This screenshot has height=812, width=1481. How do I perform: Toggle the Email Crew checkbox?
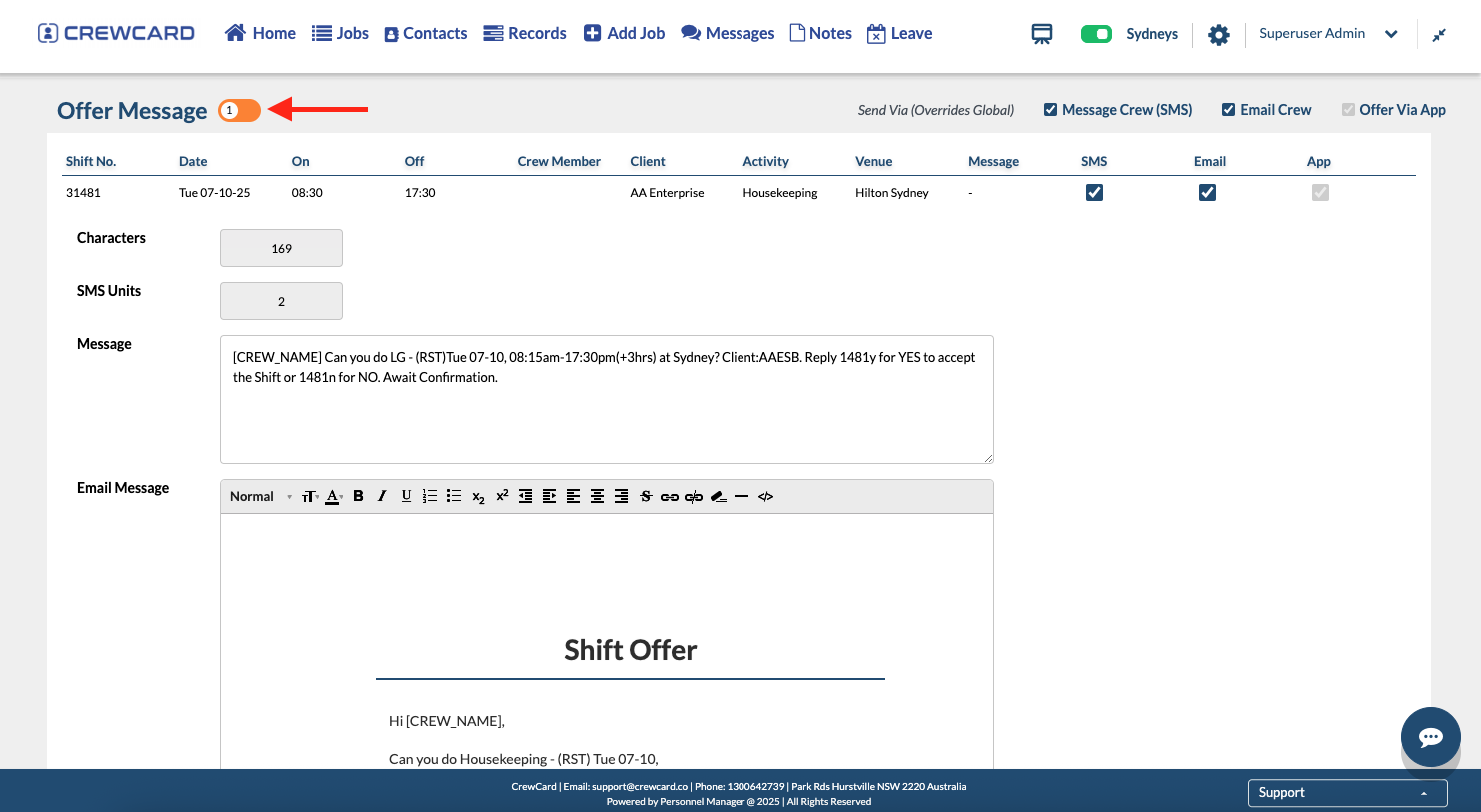1228,110
